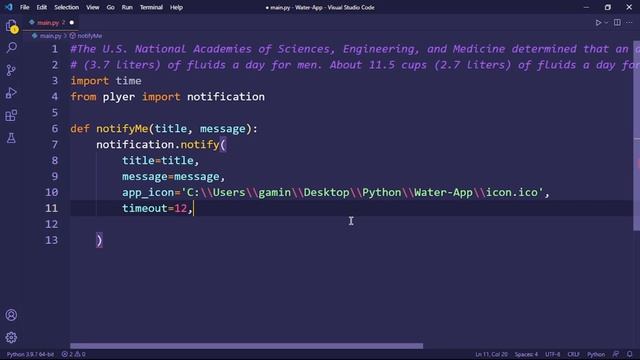
Task: Split the editor to the right
Action: pos(617,23)
